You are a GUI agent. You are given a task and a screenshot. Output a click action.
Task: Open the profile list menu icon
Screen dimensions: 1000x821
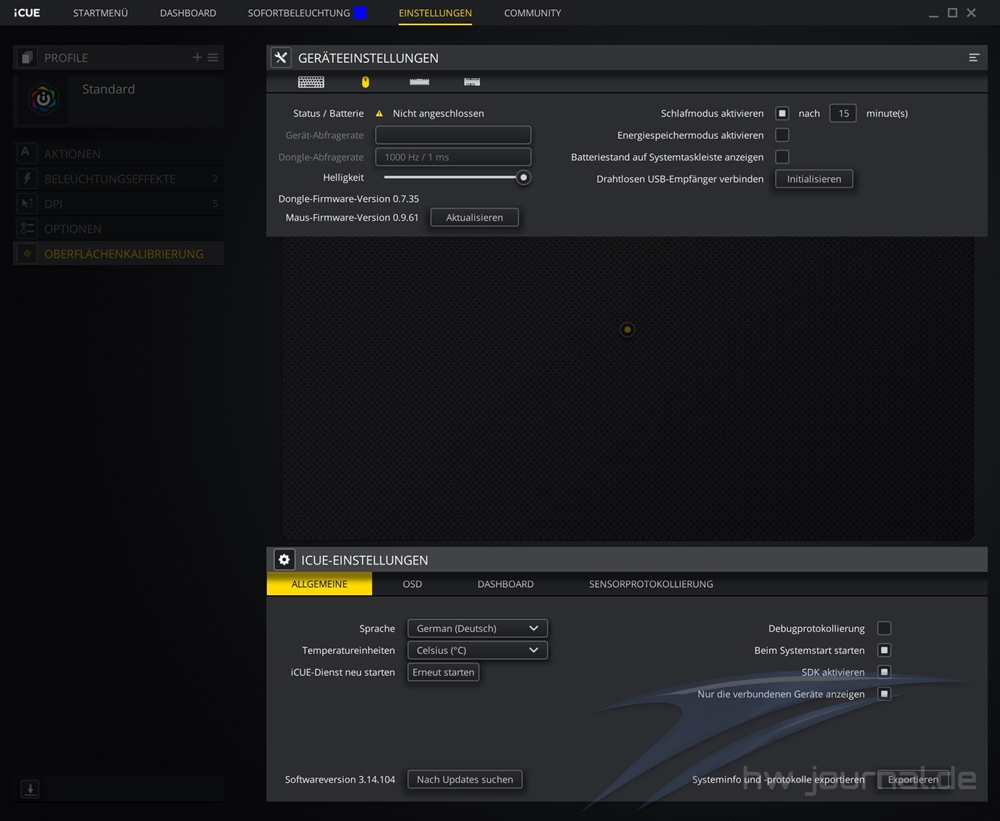coord(213,57)
